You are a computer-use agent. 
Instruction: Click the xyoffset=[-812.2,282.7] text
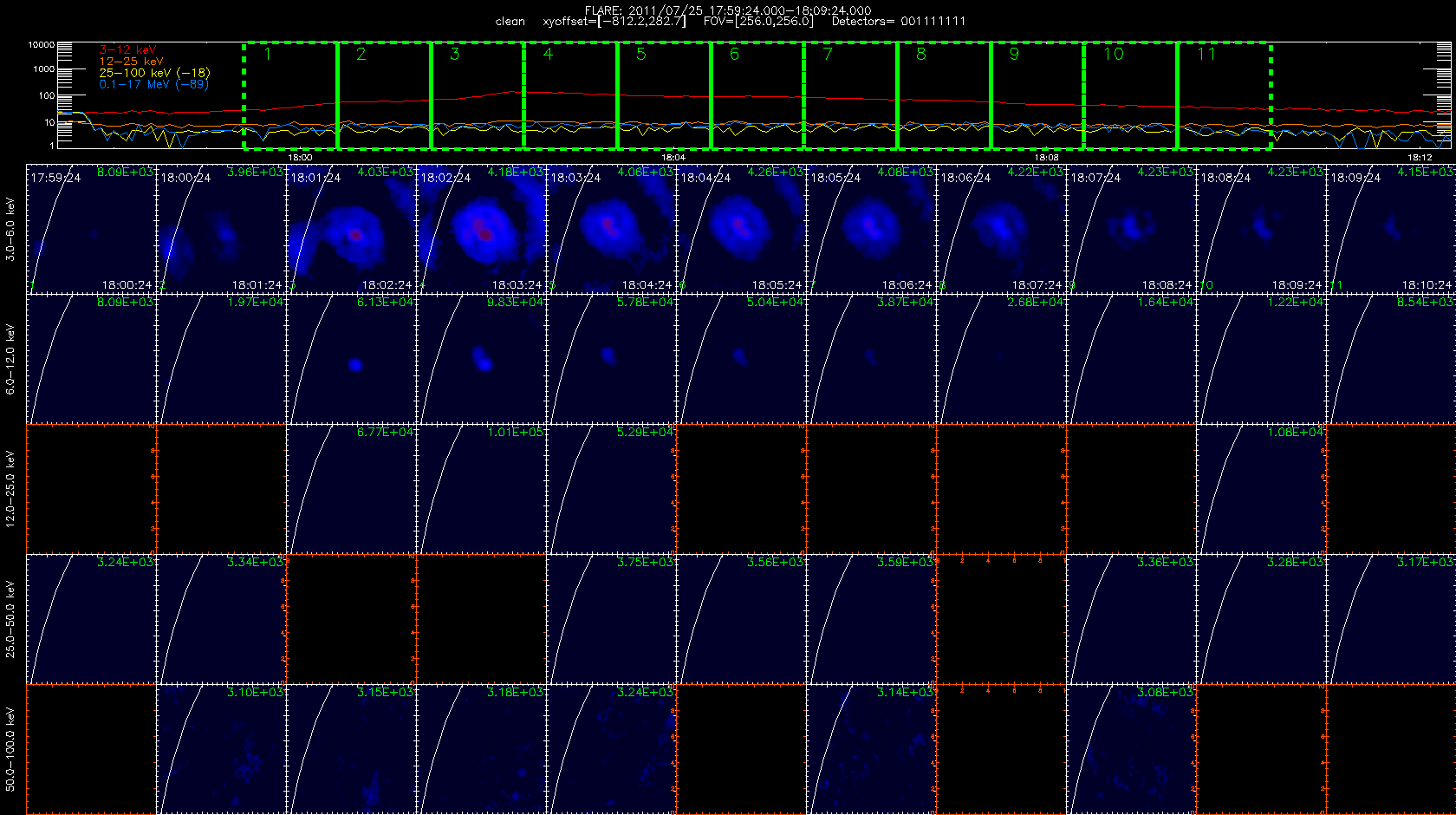click(x=614, y=22)
